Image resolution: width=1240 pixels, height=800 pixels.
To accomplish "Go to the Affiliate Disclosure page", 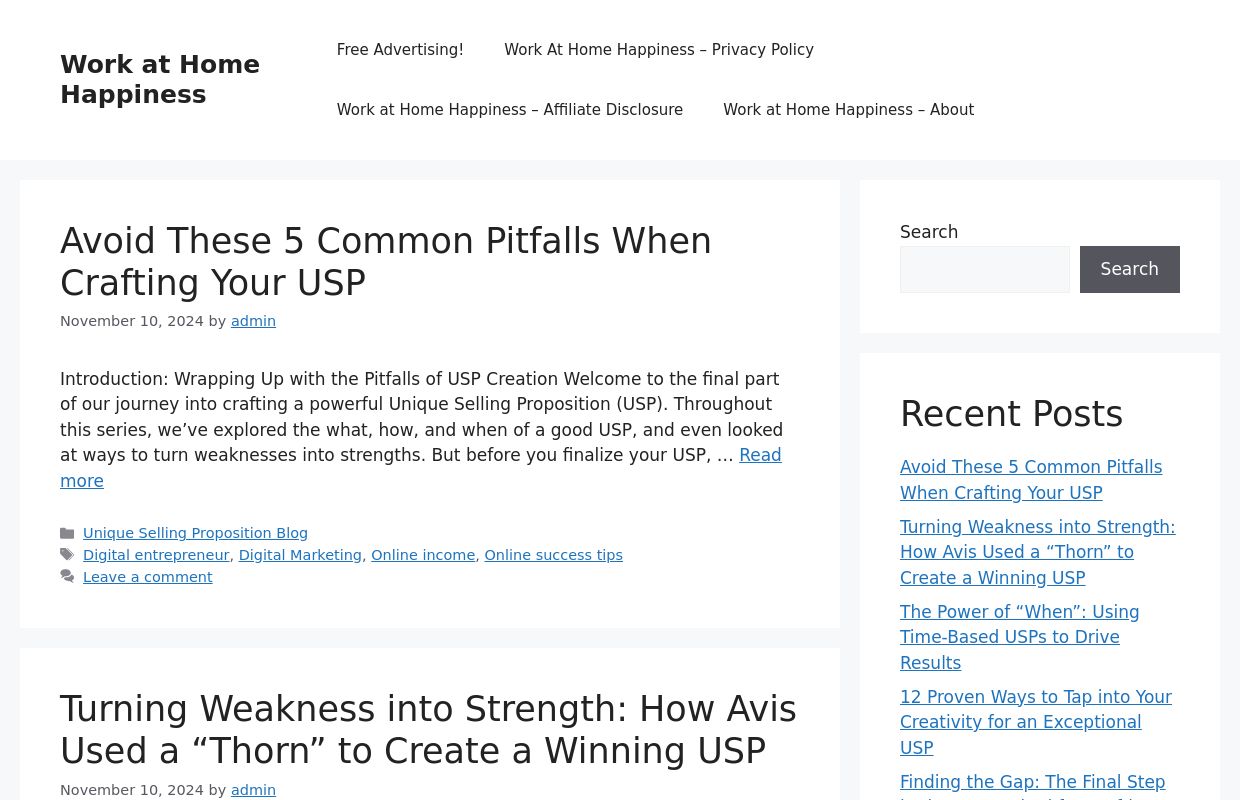I will [510, 110].
